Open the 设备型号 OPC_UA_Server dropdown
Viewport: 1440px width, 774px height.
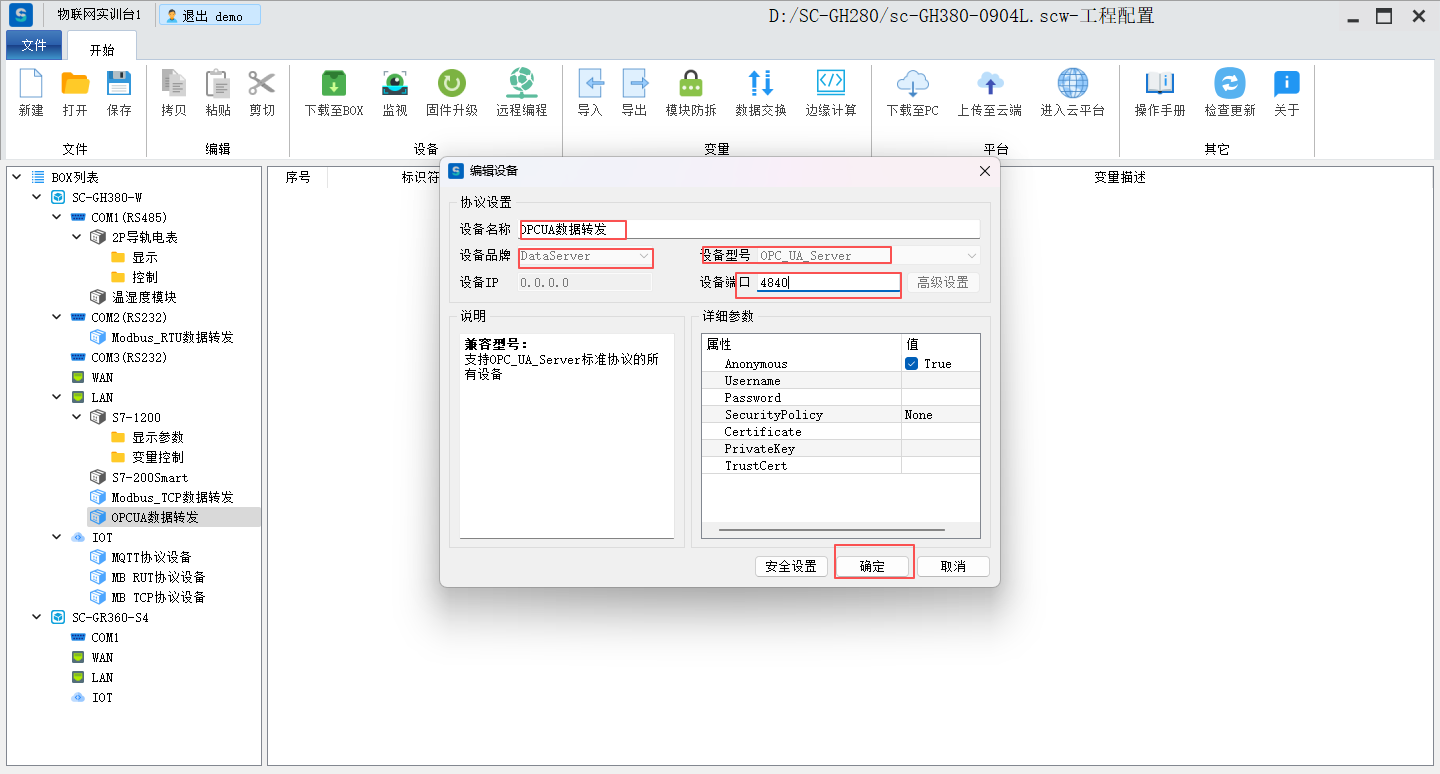[970, 256]
